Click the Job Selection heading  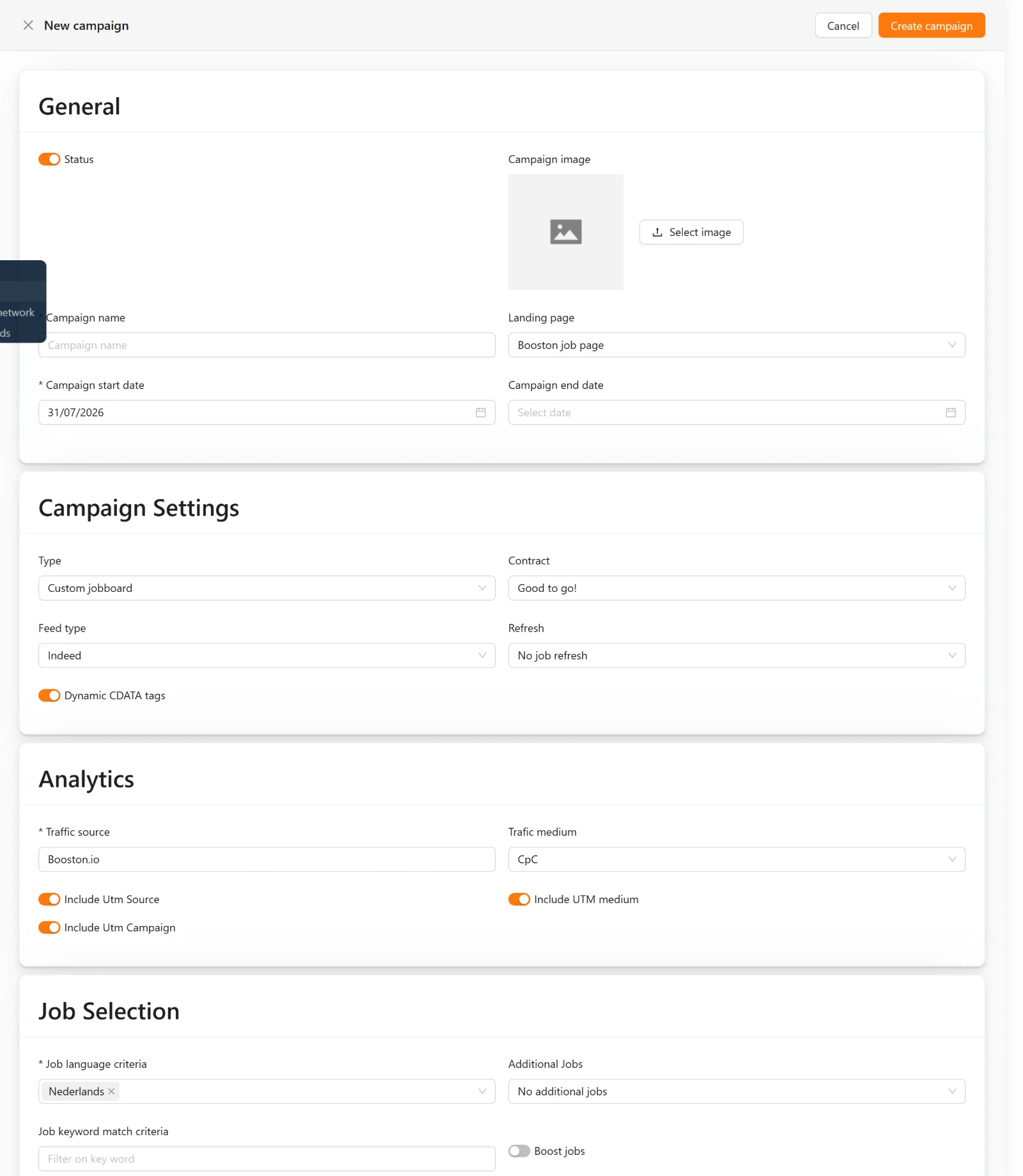(109, 1012)
